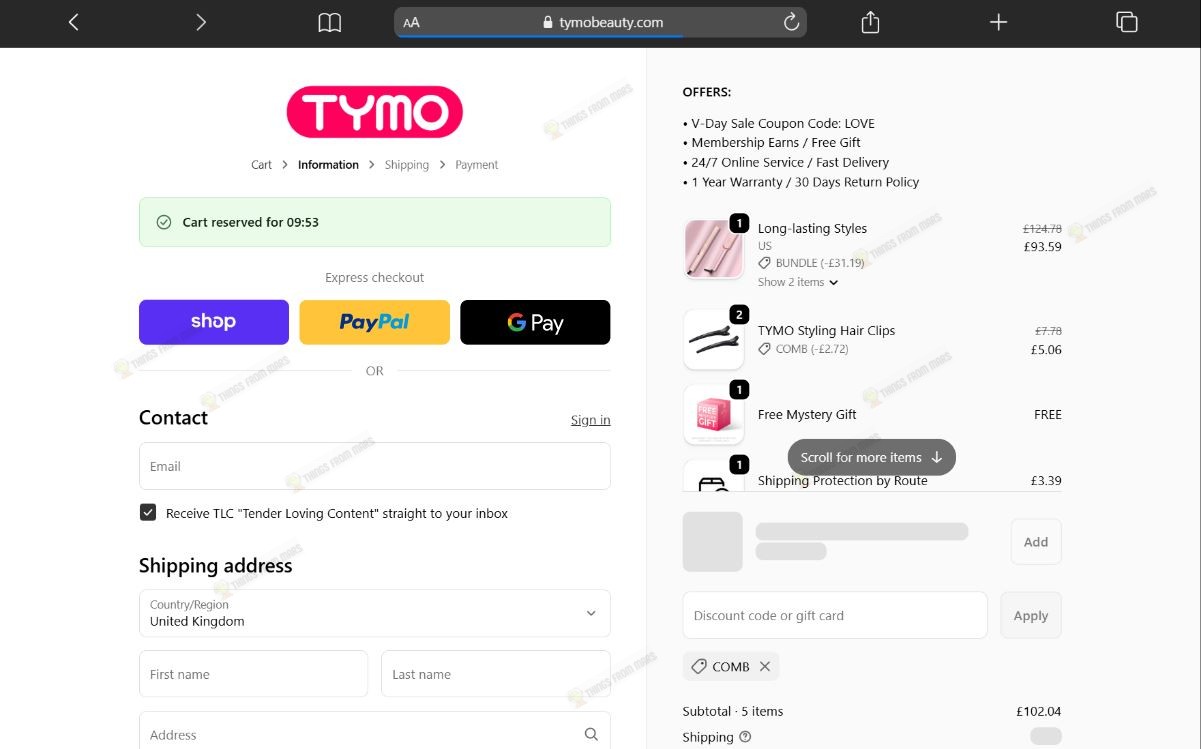Check out with Google Pay button
The width and height of the screenshot is (1201, 749).
535,322
